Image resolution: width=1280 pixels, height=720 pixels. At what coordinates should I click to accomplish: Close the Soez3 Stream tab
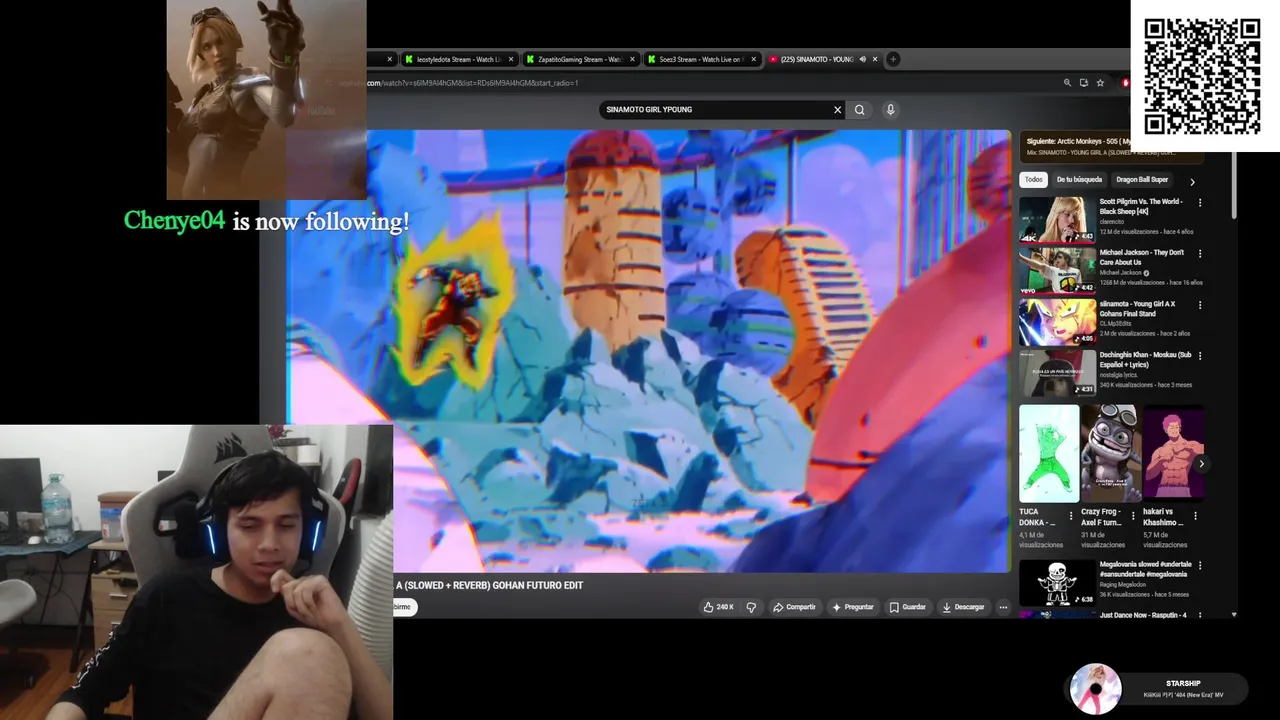[753, 59]
